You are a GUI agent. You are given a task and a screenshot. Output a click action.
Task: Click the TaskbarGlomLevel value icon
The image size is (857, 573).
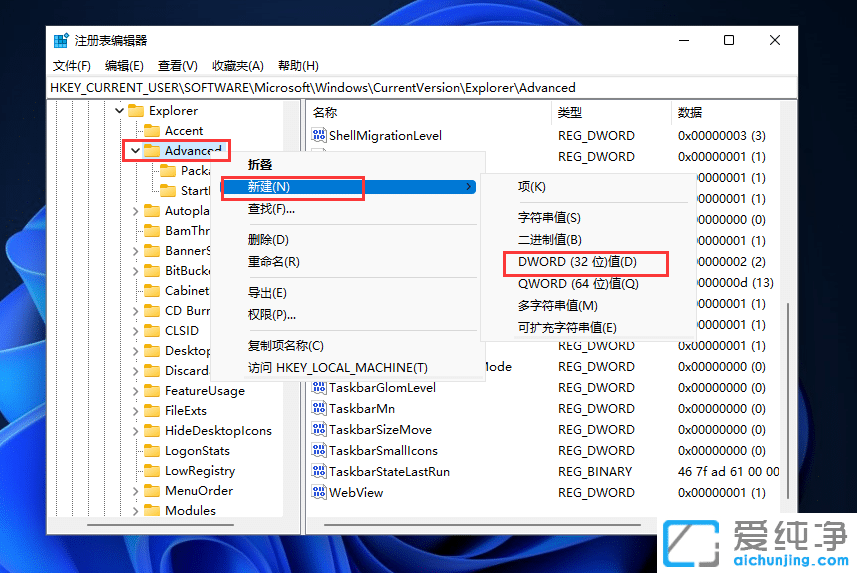coord(319,387)
